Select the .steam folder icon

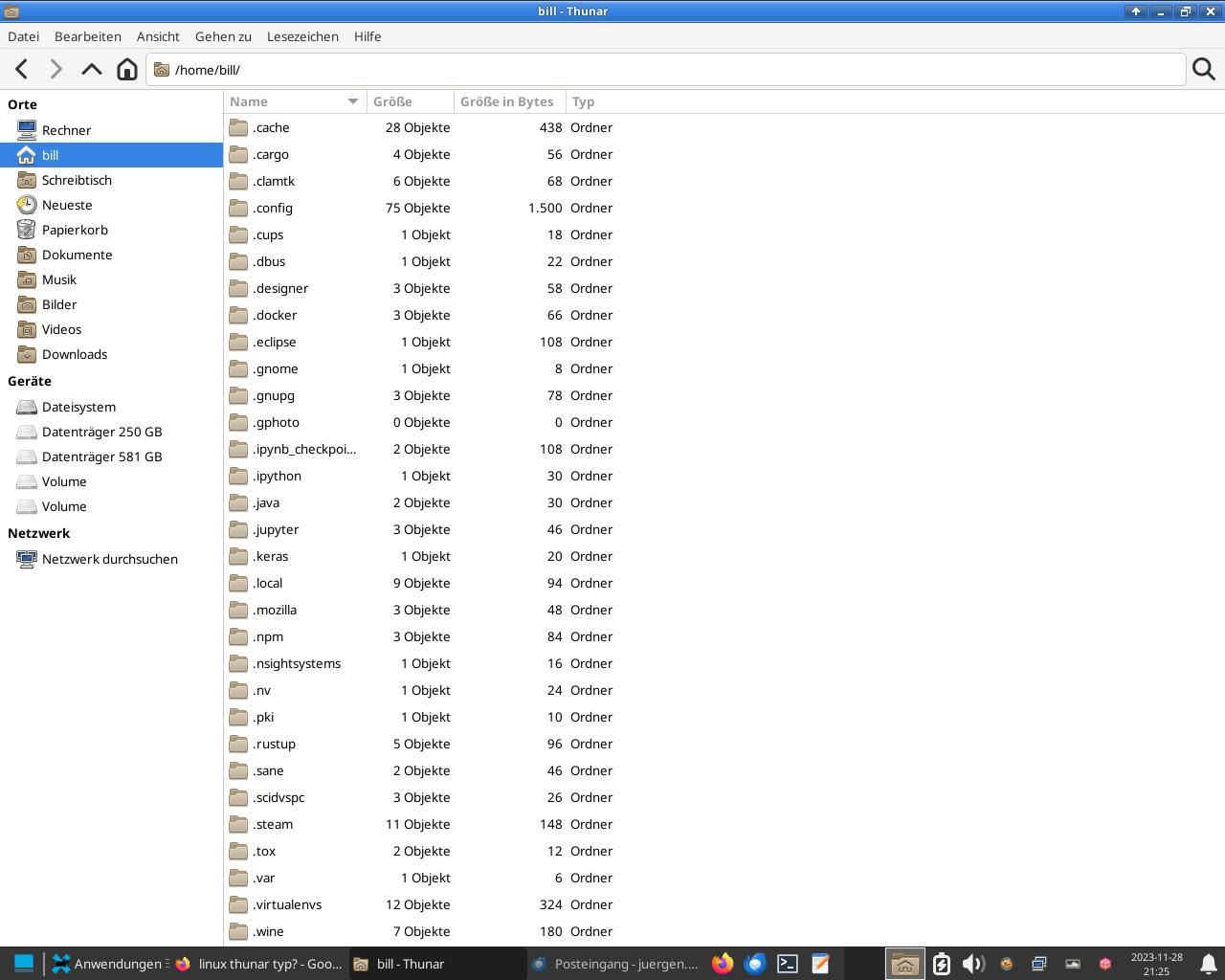(x=238, y=824)
